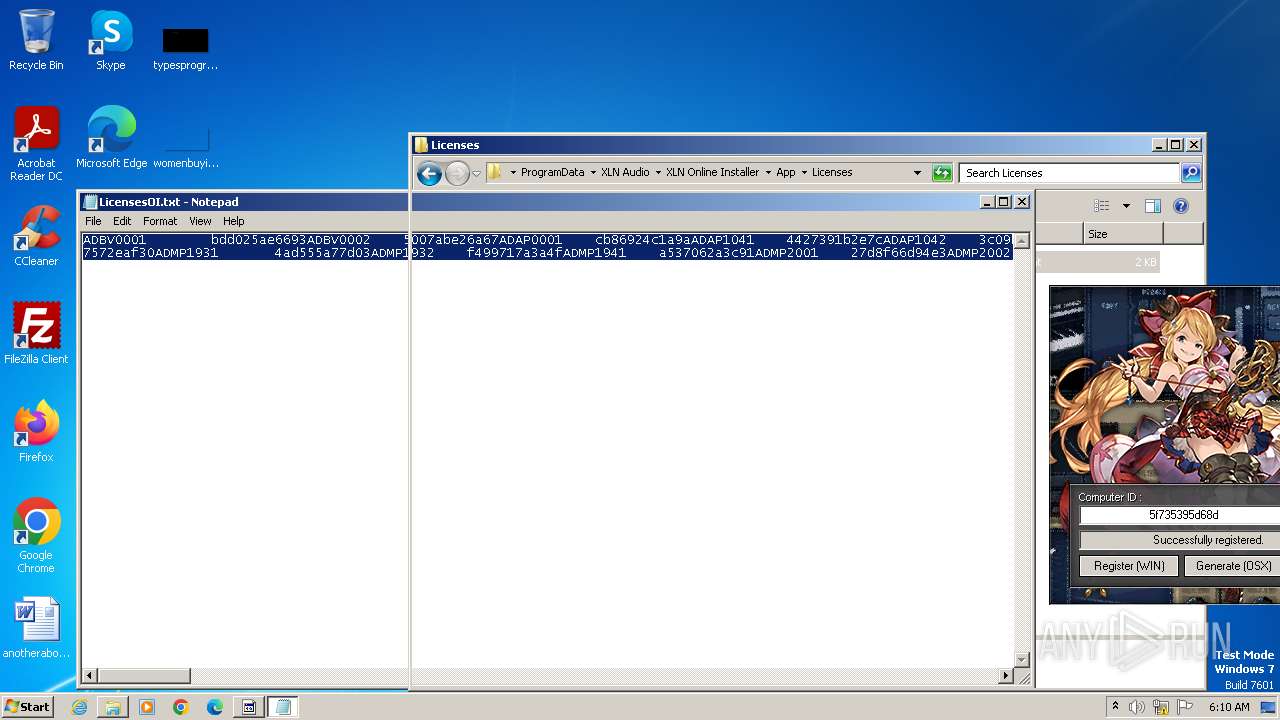Open CCleaner desktop shortcut
The height and width of the screenshot is (720, 1280).
click(36, 236)
